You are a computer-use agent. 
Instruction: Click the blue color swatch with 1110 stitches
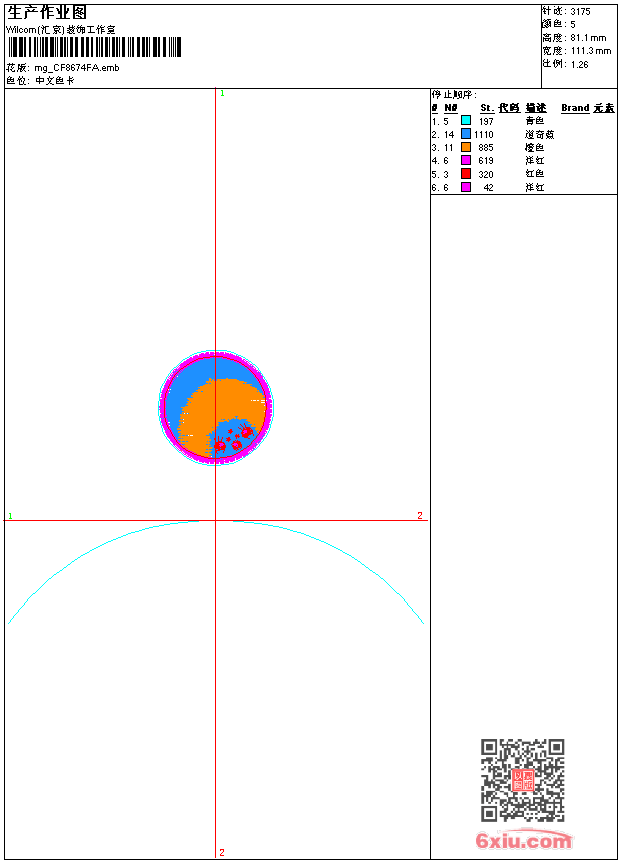pyautogui.click(x=466, y=134)
